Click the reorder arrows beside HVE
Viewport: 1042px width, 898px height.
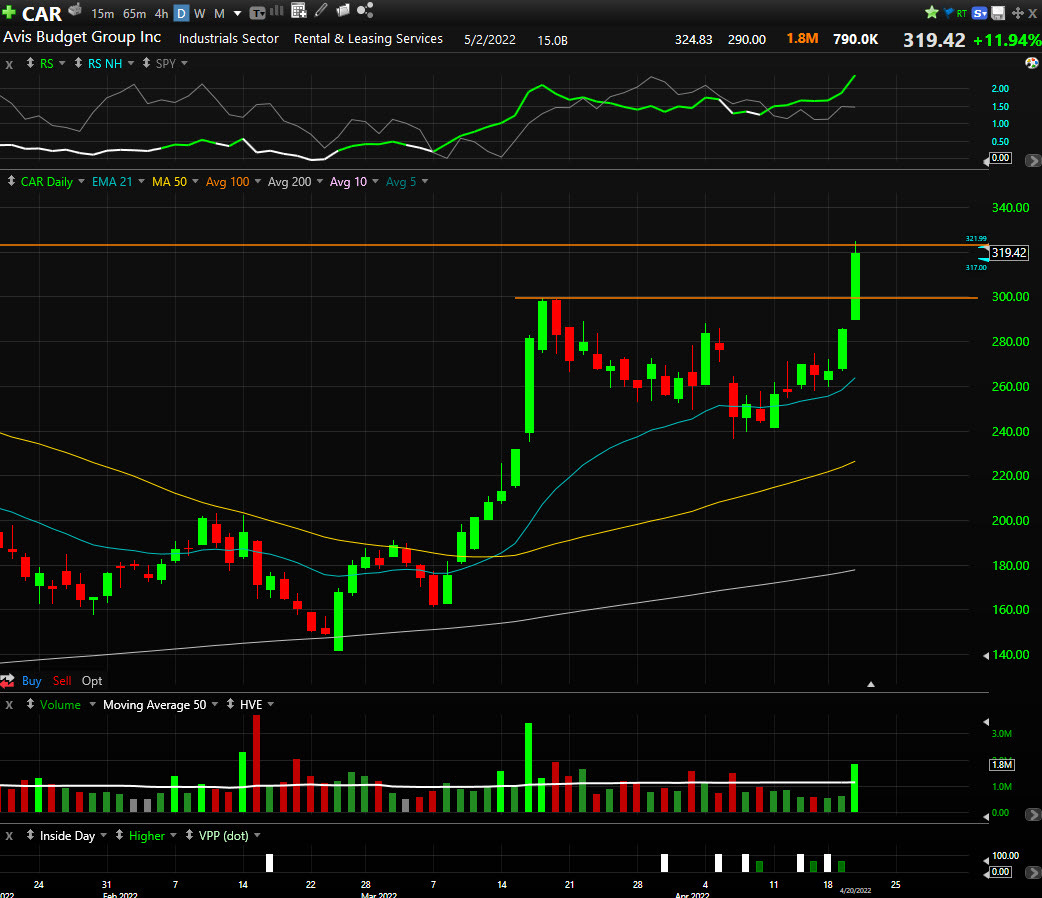tap(230, 704)
